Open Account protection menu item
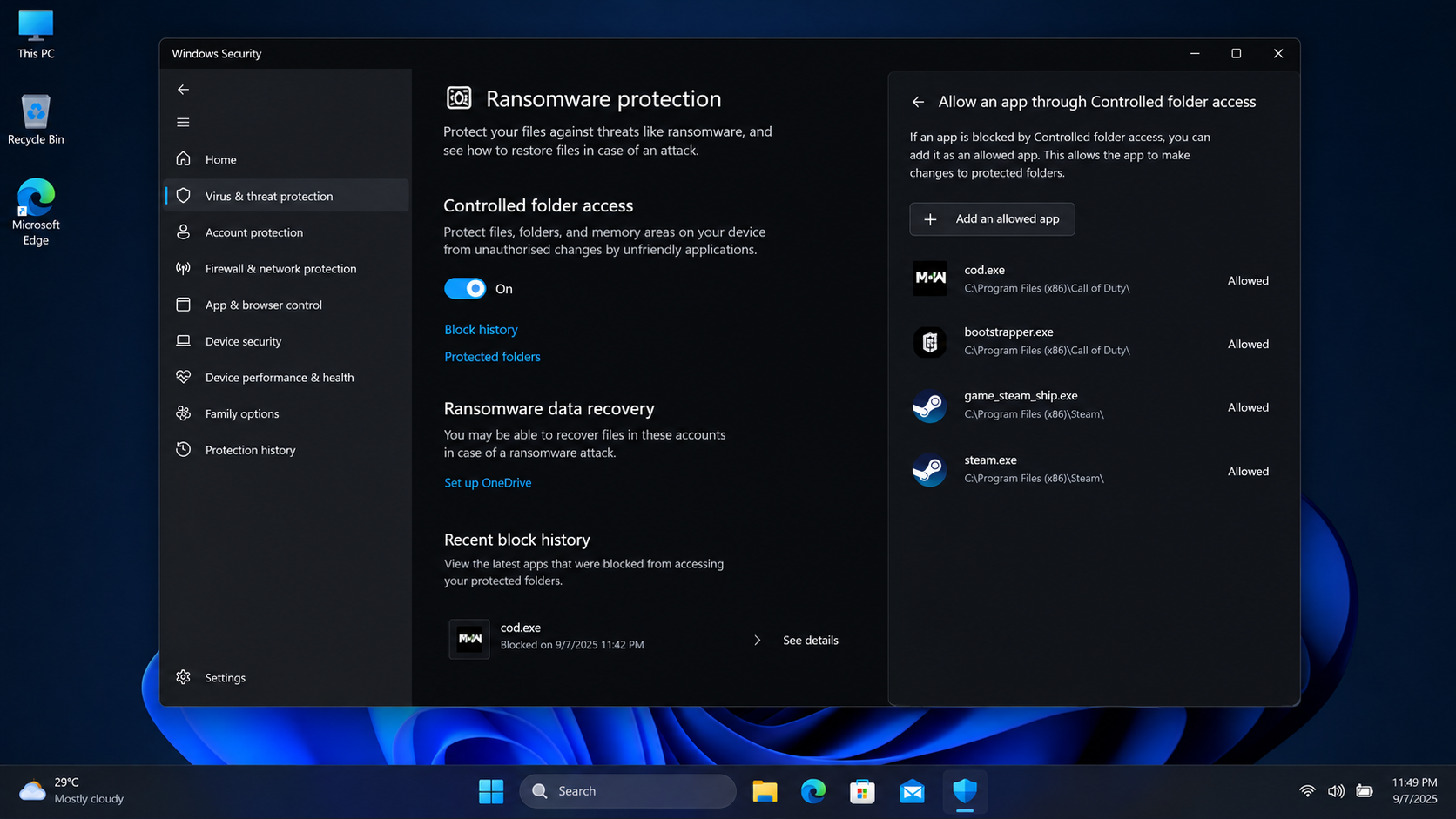The image size is (1456, 819). (x=286, y=232)
